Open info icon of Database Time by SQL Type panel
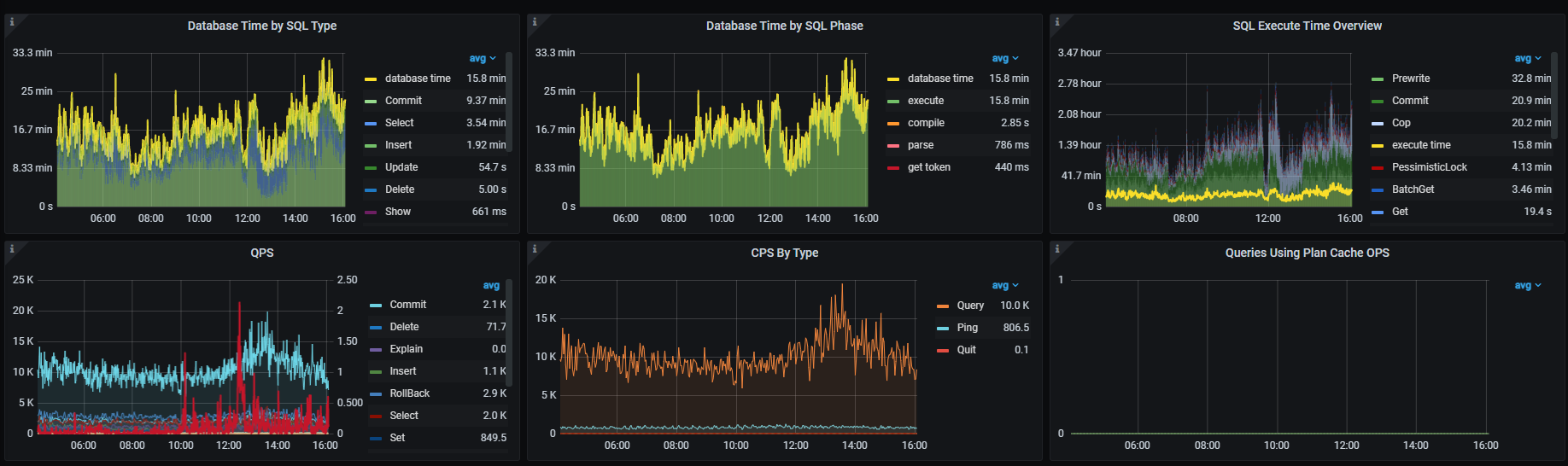Image resolution: width=1568 pixels, height=466 pixels. pyautogui.click(x=12, y=22)
